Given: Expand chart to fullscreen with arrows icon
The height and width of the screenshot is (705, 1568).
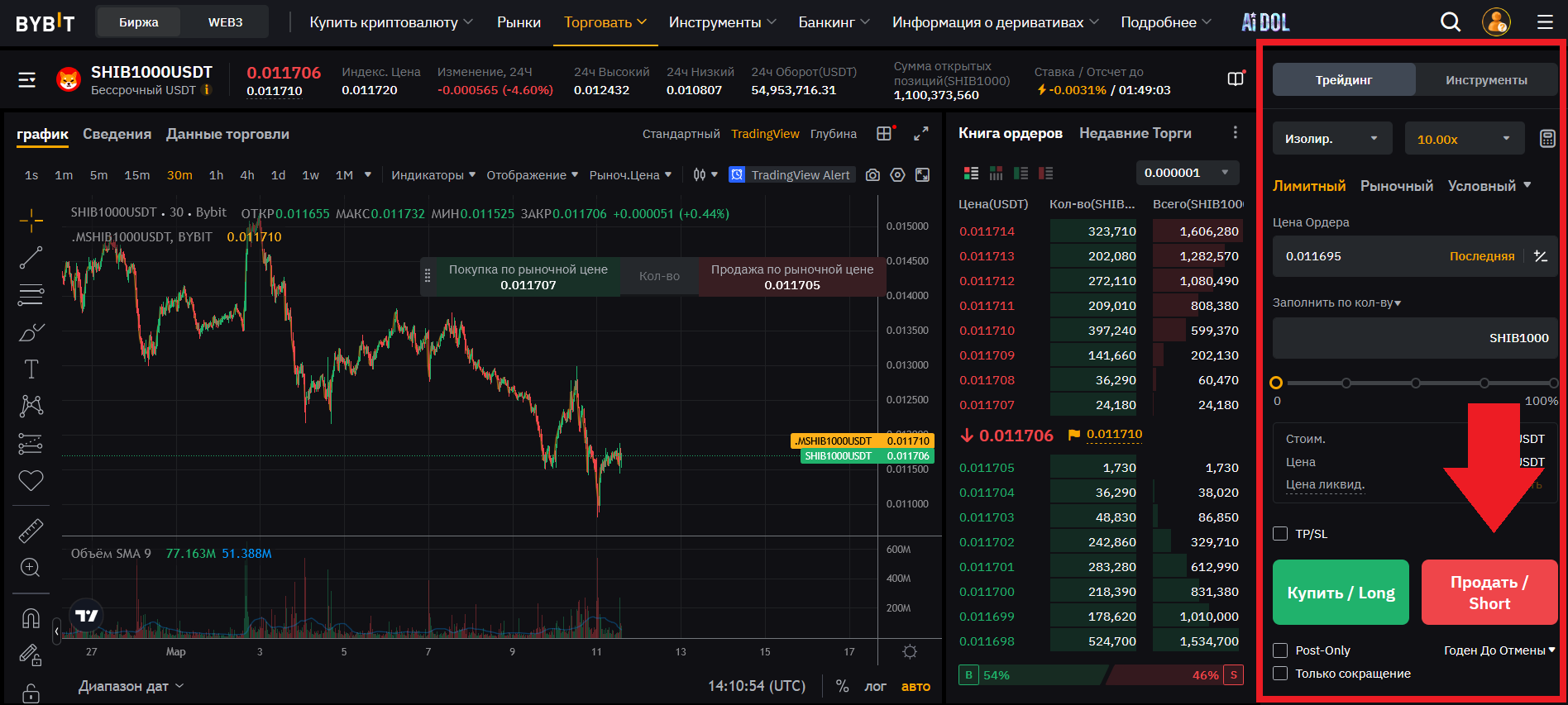Looking at the screenshot, I should [920, 134].
